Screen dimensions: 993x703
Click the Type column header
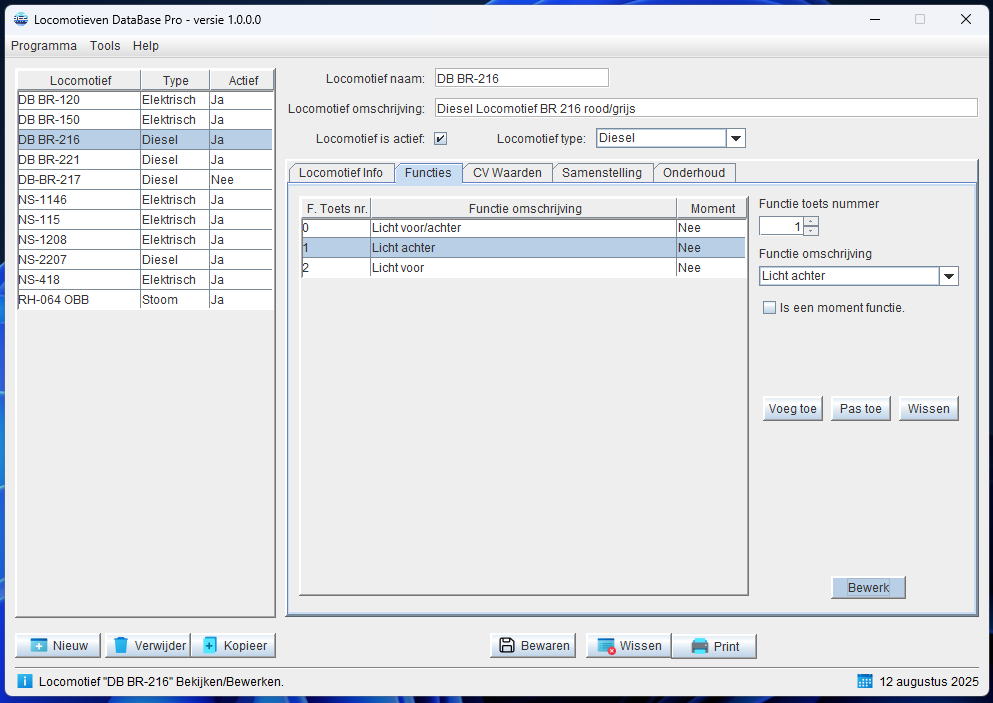point(175,80)
